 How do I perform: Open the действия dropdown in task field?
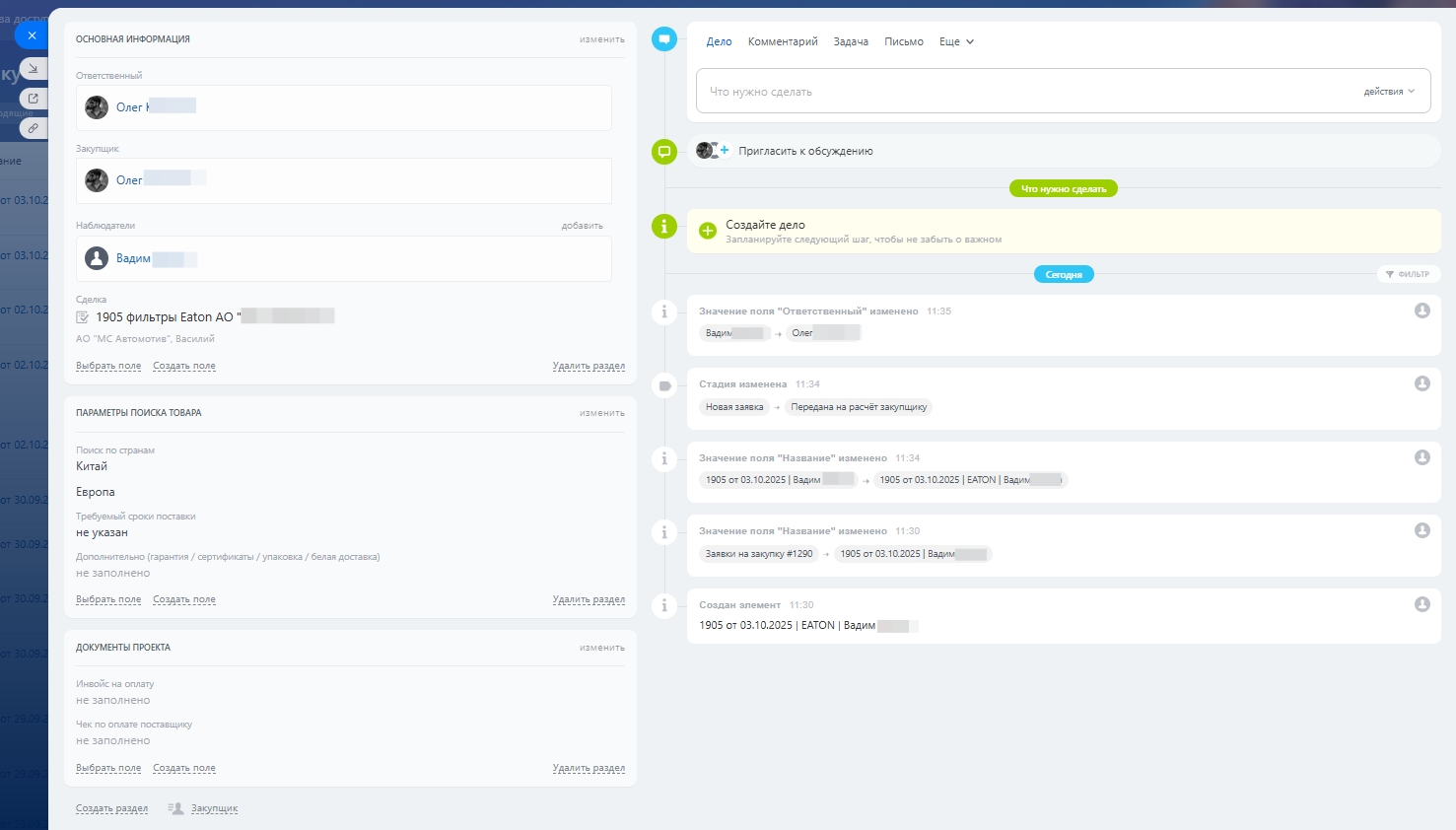(1389, 92)
